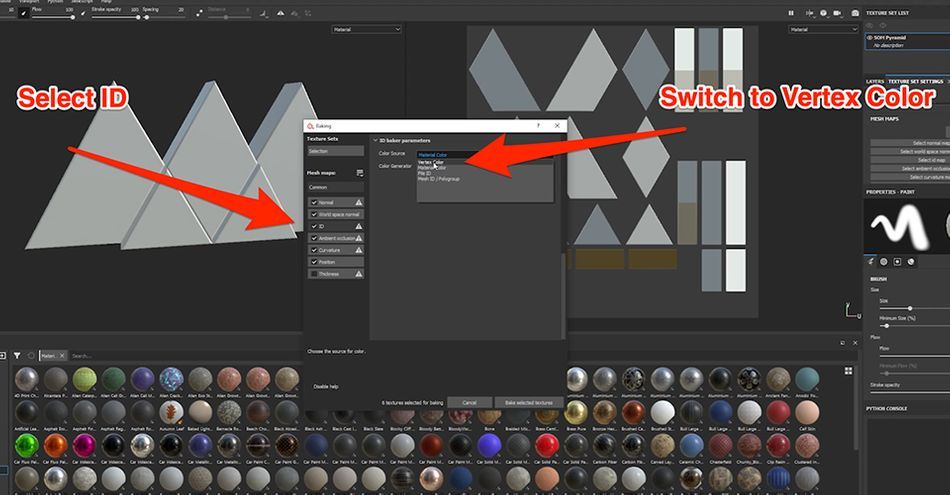This screenshot has width=950, height=495.
Task: Click the expand panel icon left of the shelf
Action: point(3,356)
